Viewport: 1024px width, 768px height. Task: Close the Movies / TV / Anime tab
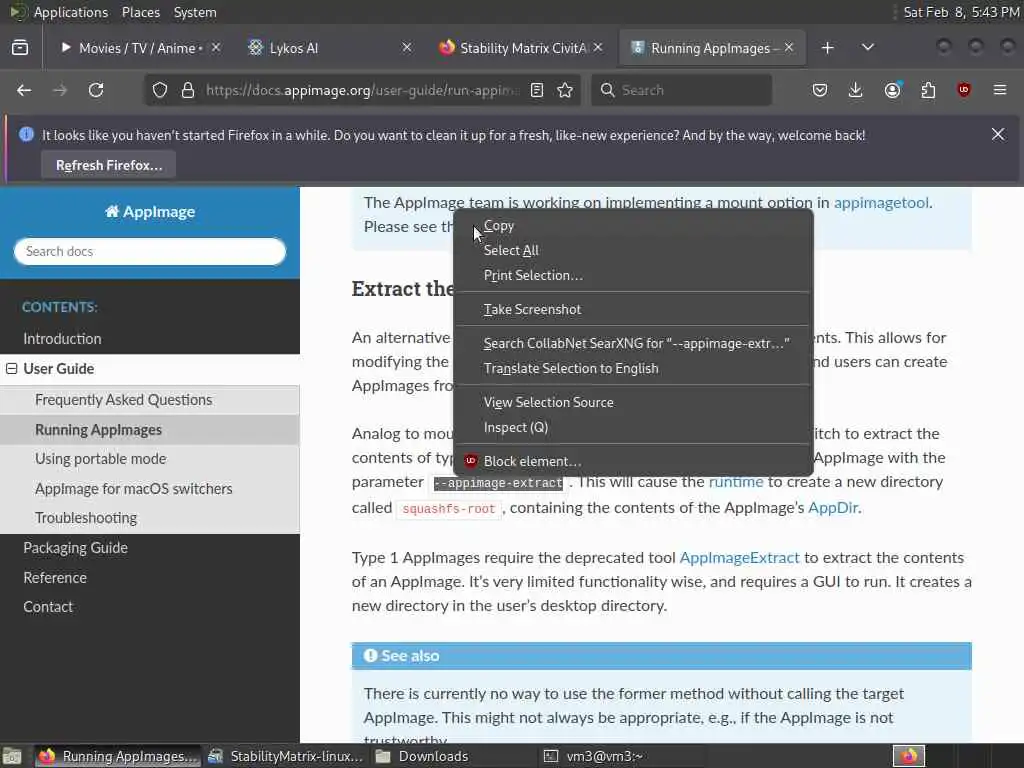pyautogui.click(x=216, y=48)
